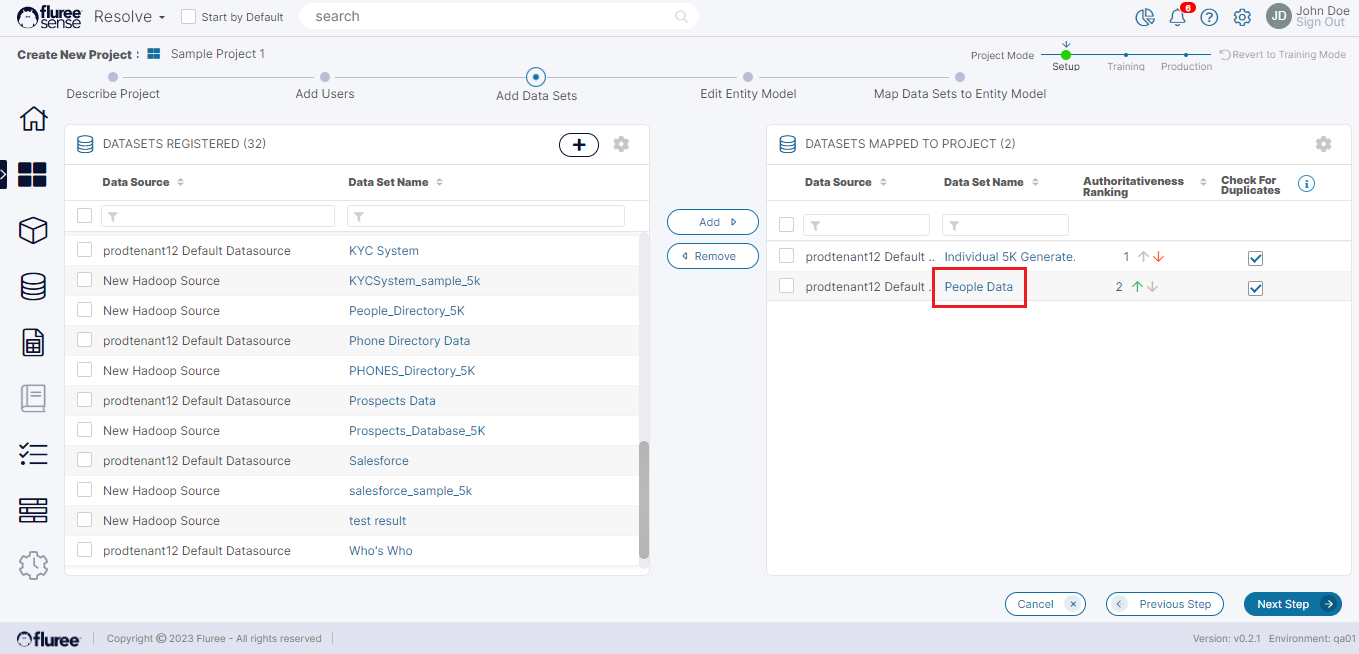This screenshot has width=1359, height=654.
Task: Uncheck Check For Duplicates for People Data
Action: (x=1256, y=288)
